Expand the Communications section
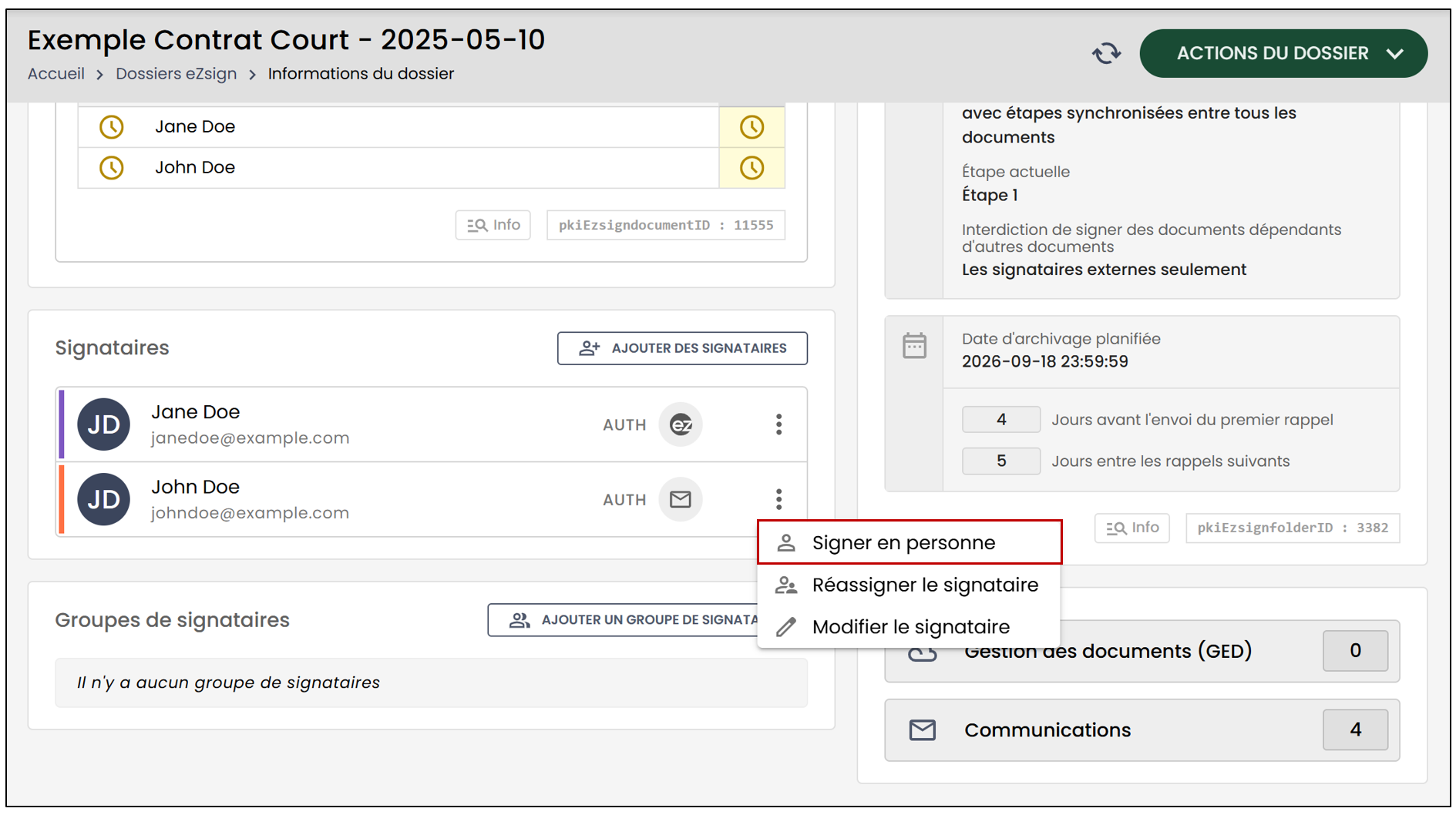The width and height of the screenshot is (1456, 815). [1142, 729]
